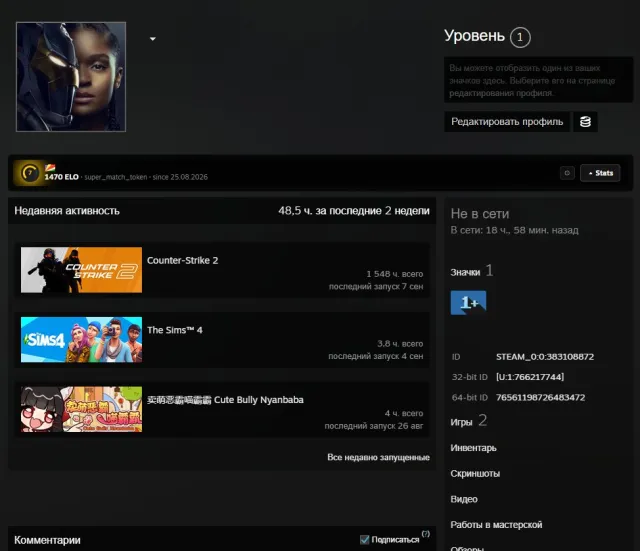Click the Редактировать профиль button
This screenshot has width=640, height=551.
pos(507,122)
